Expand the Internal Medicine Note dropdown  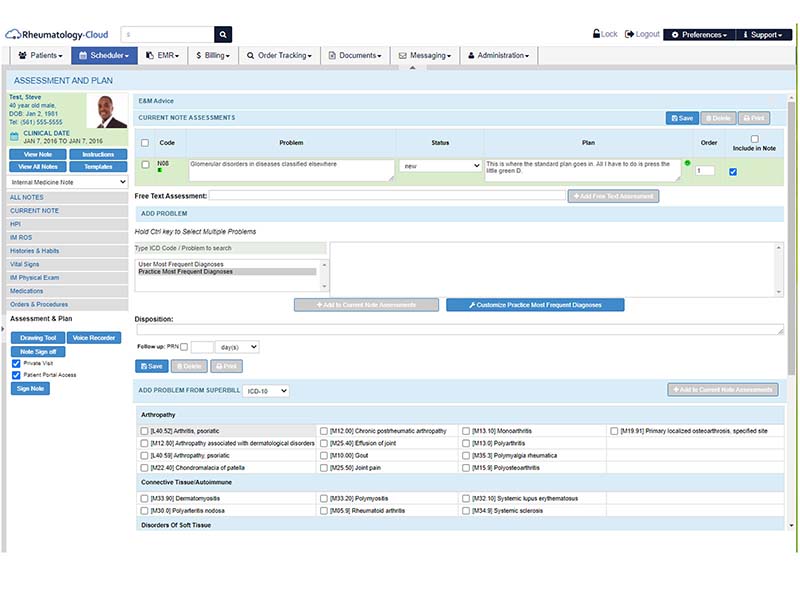click(x=67, y=182)
